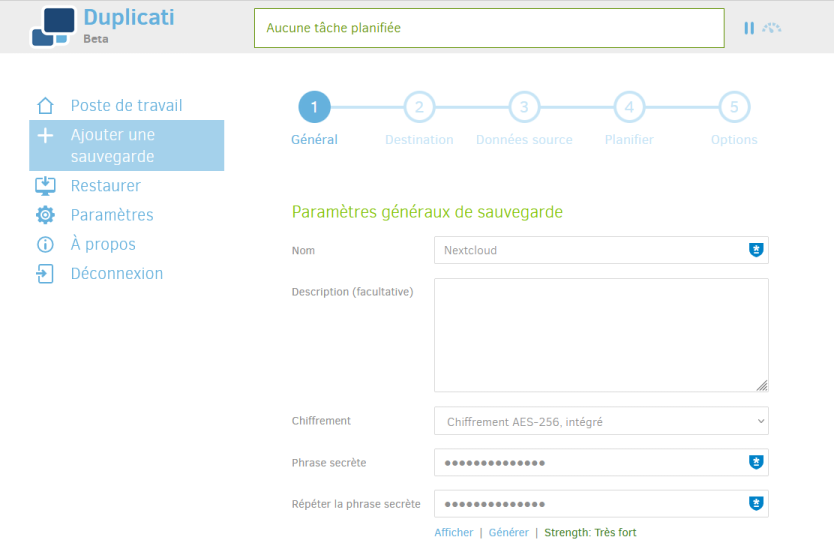Click the Afficher link to show passphrase
834x555 pixels.
pos(453,532)
